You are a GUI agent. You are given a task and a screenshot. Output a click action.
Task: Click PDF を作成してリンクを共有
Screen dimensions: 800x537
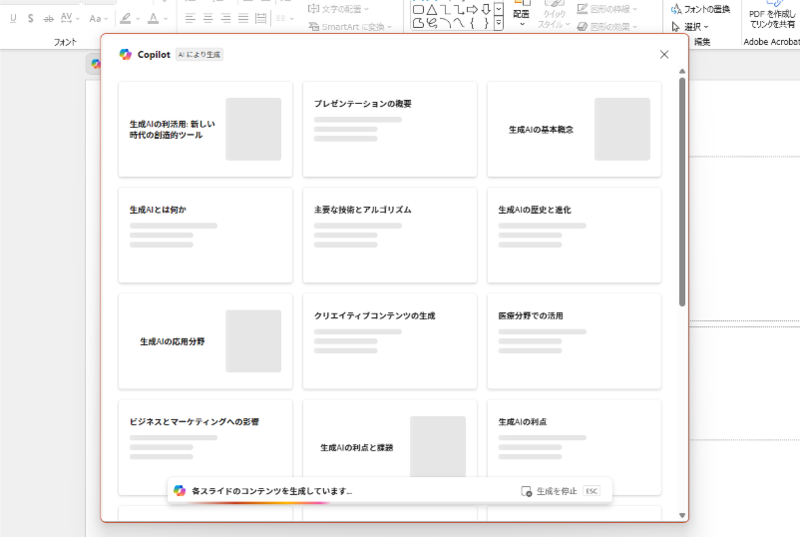pos(771,15)
